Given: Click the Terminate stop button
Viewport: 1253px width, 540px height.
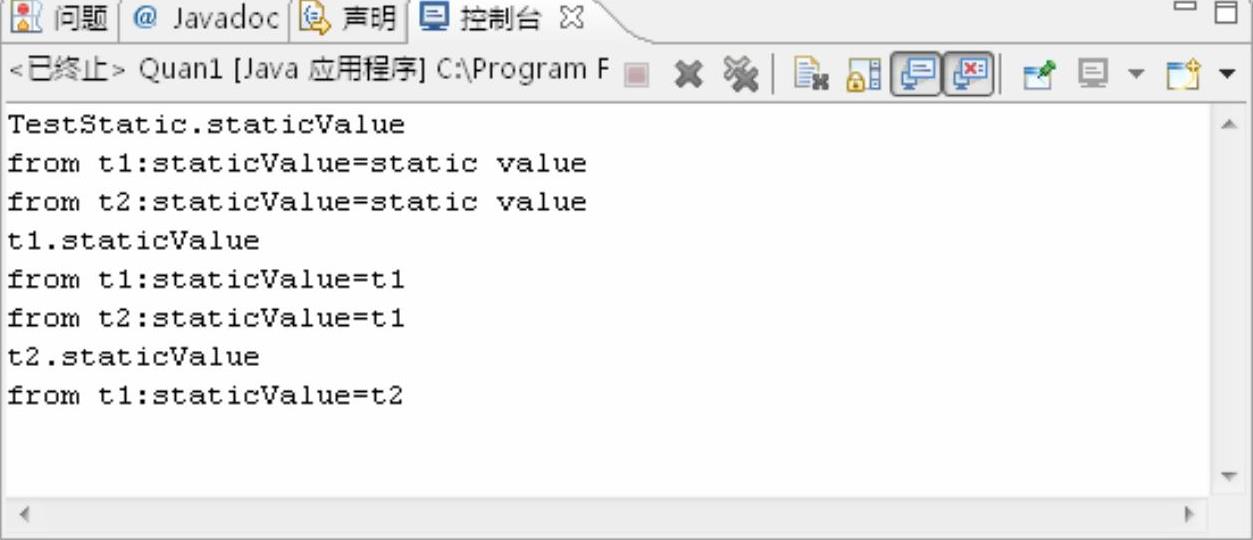Looking at the screenshot, I should pos(637,75).
